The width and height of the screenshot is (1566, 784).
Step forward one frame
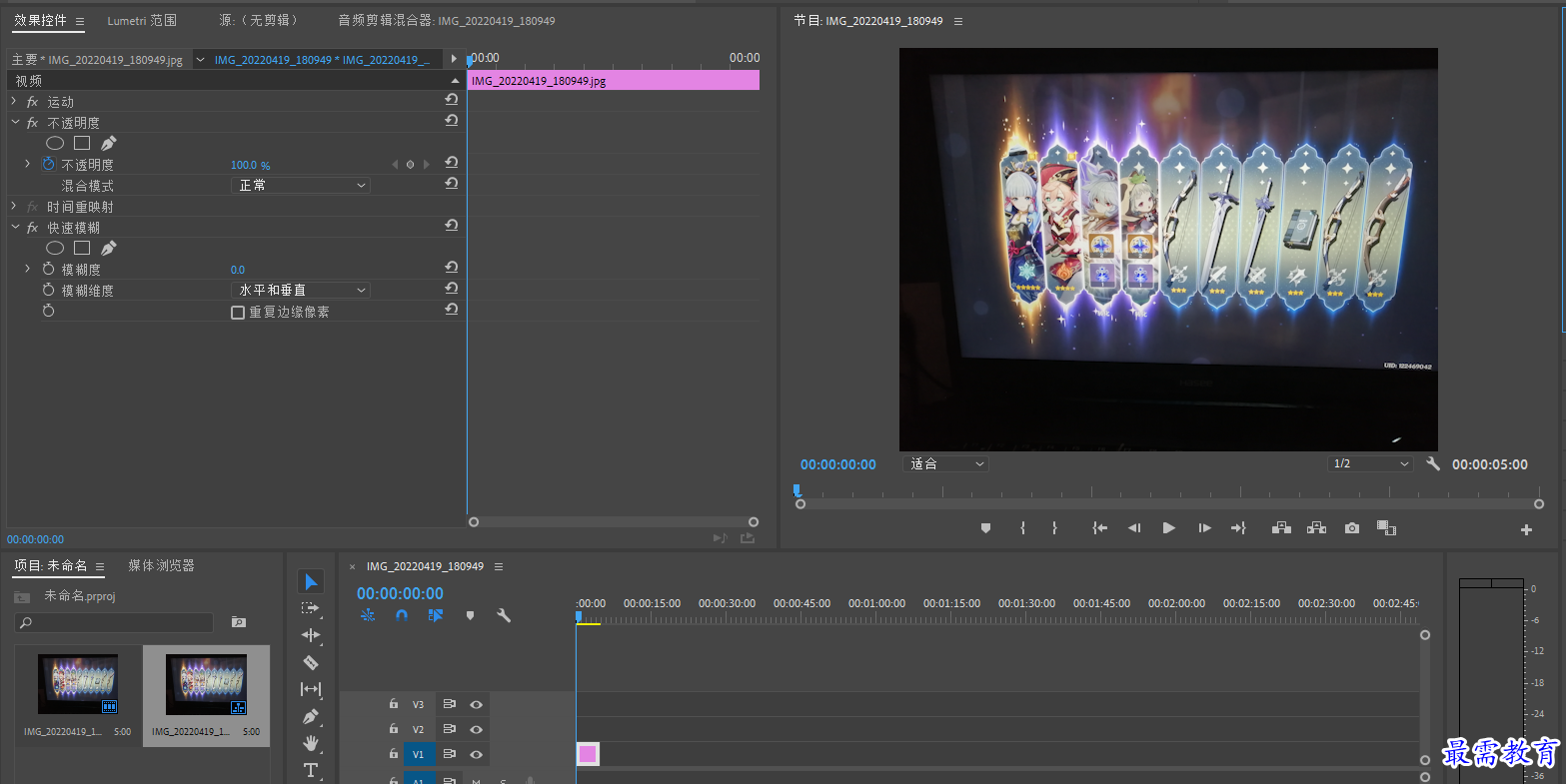click(x=1204, y=528)
